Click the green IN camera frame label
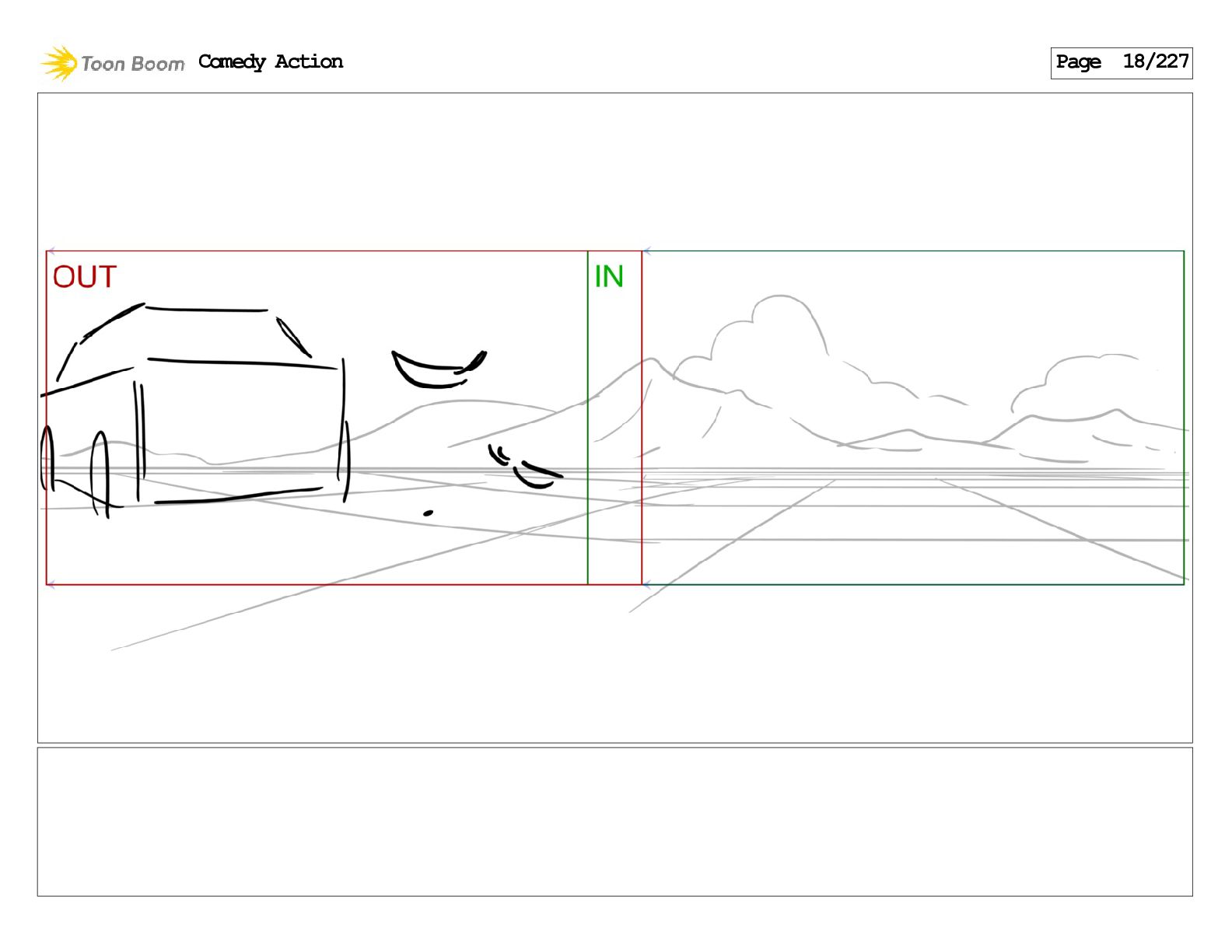 609,277
